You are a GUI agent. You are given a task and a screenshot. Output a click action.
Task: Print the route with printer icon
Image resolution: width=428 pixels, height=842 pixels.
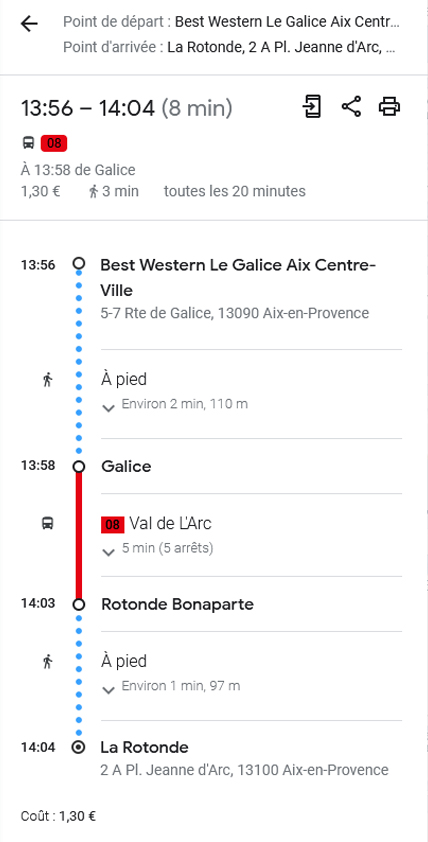389,106
